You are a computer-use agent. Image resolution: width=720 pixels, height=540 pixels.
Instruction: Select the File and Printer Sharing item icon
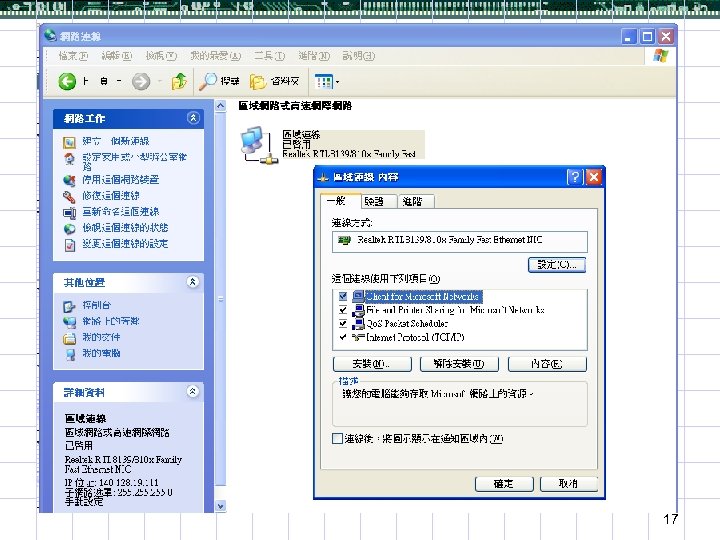pyautogui.click(x=358, y=310)
